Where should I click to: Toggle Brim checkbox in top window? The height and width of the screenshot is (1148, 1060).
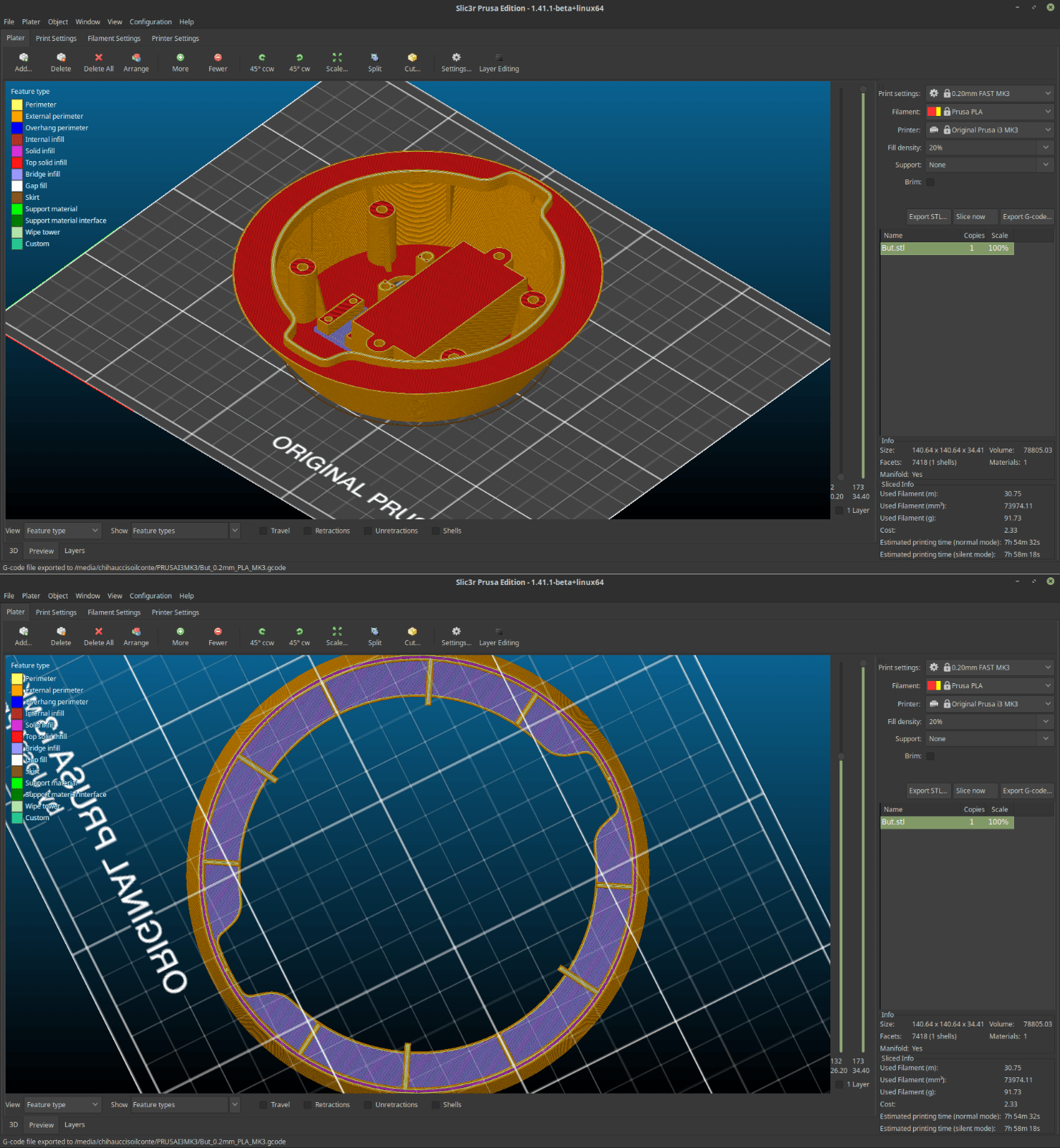(x=930, y=182)
